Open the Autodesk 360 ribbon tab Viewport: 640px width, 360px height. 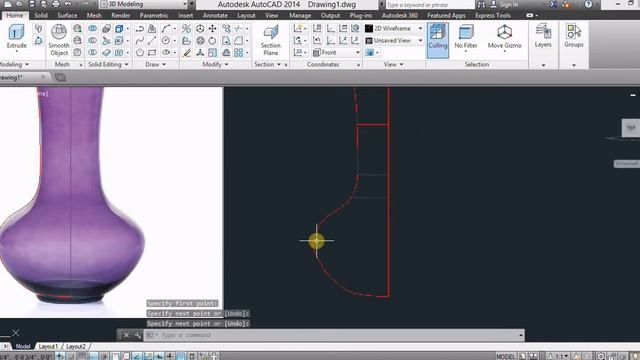click(400, 16)
